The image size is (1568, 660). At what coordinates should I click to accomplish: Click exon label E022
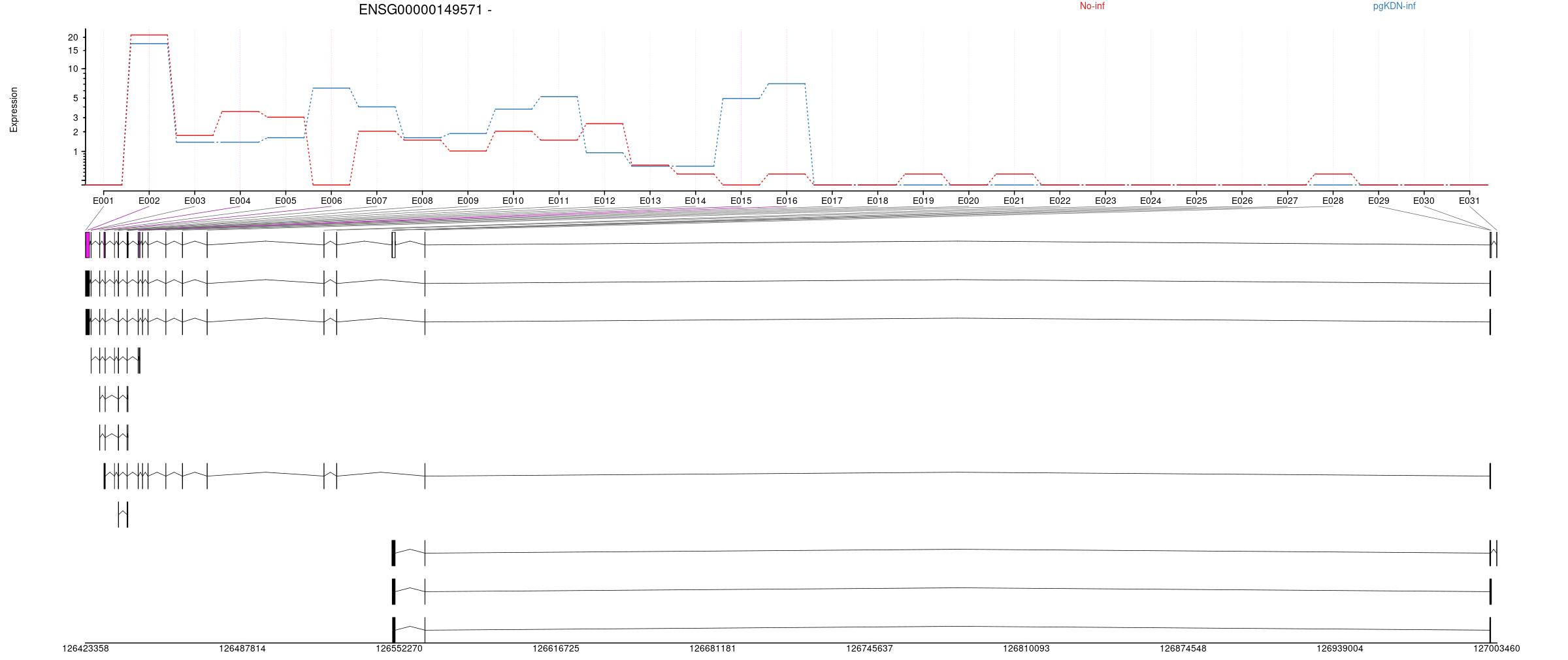coord(1060,201)
